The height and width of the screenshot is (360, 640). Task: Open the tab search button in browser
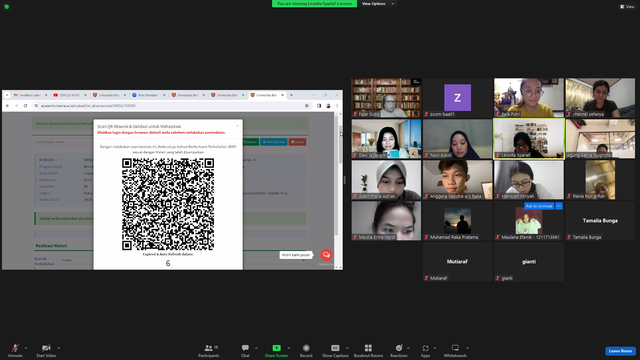[7, 95]
